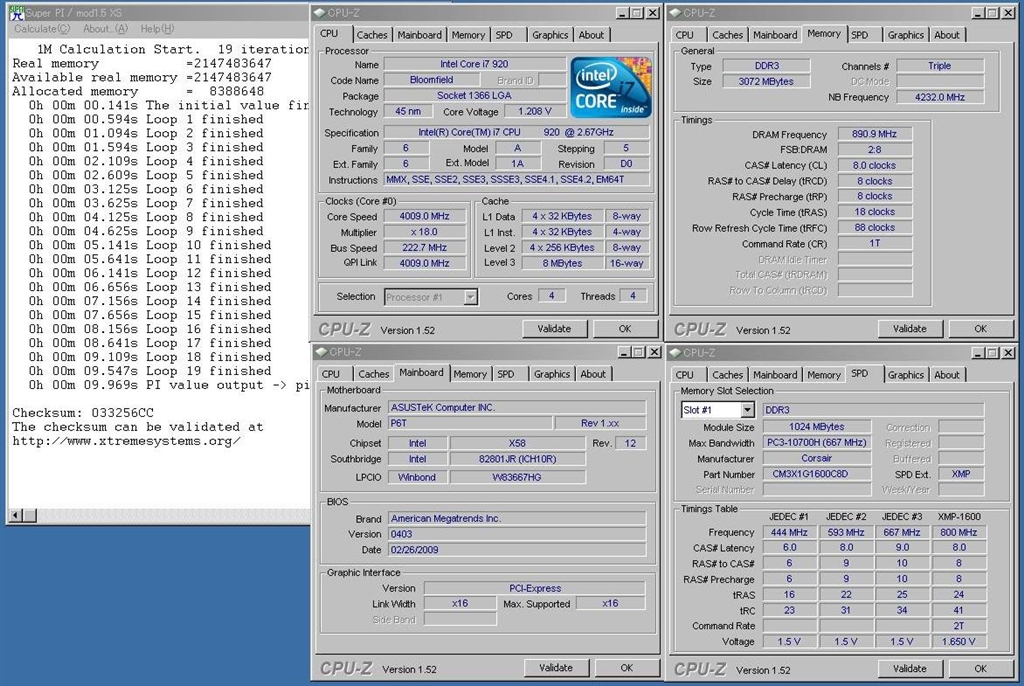Open the CPU tab in the CPU-Z Mainboard window
Viewport: 1024px width, 686px height.
331,374
